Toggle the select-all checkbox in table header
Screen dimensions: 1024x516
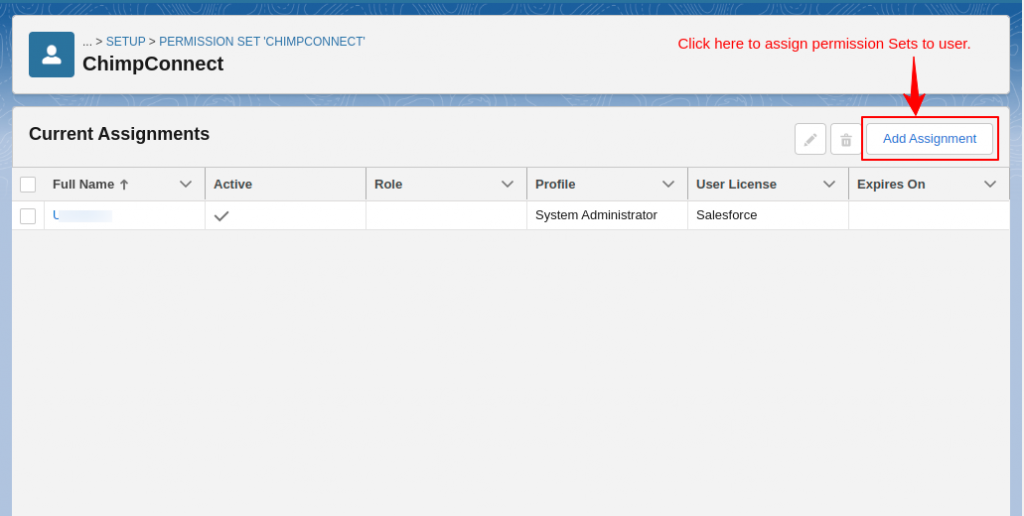tap(28, 184)
